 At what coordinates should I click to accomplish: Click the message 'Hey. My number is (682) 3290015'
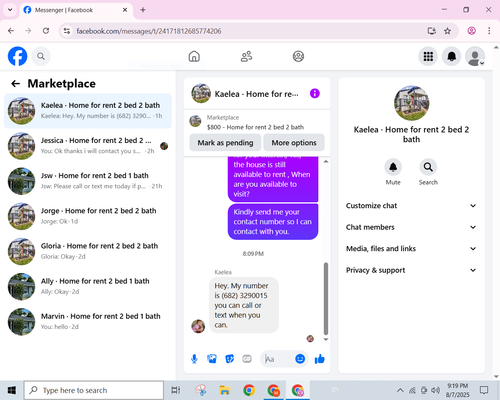point(244,305)
